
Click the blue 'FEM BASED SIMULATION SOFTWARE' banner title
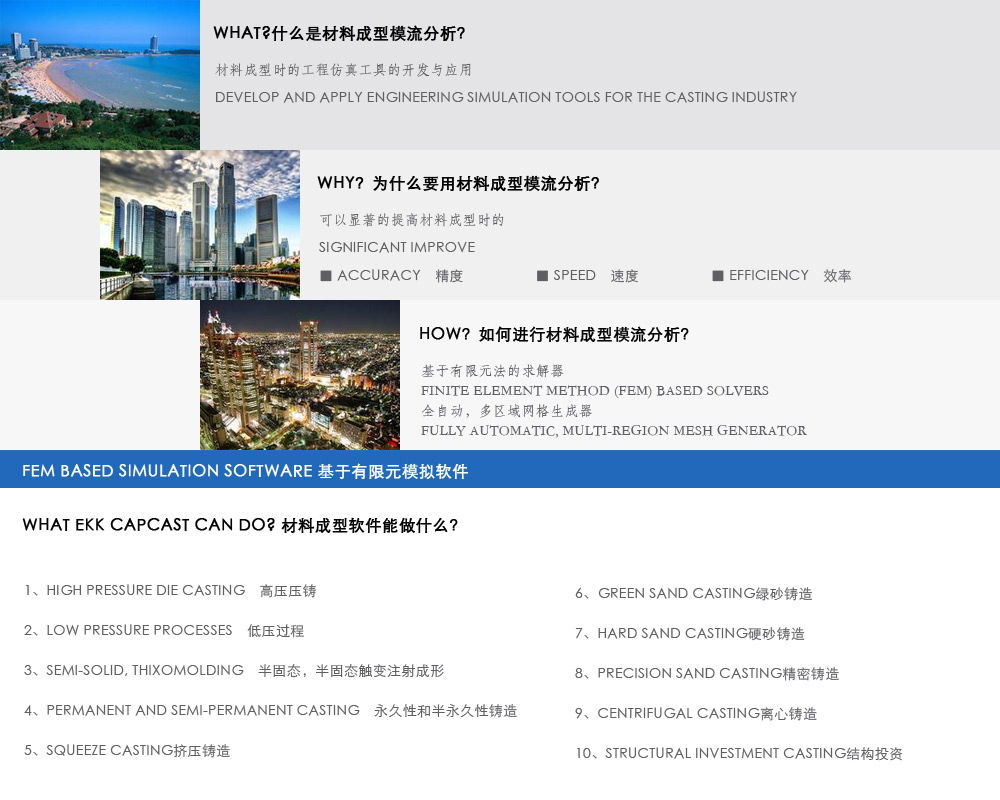[245, 471]
